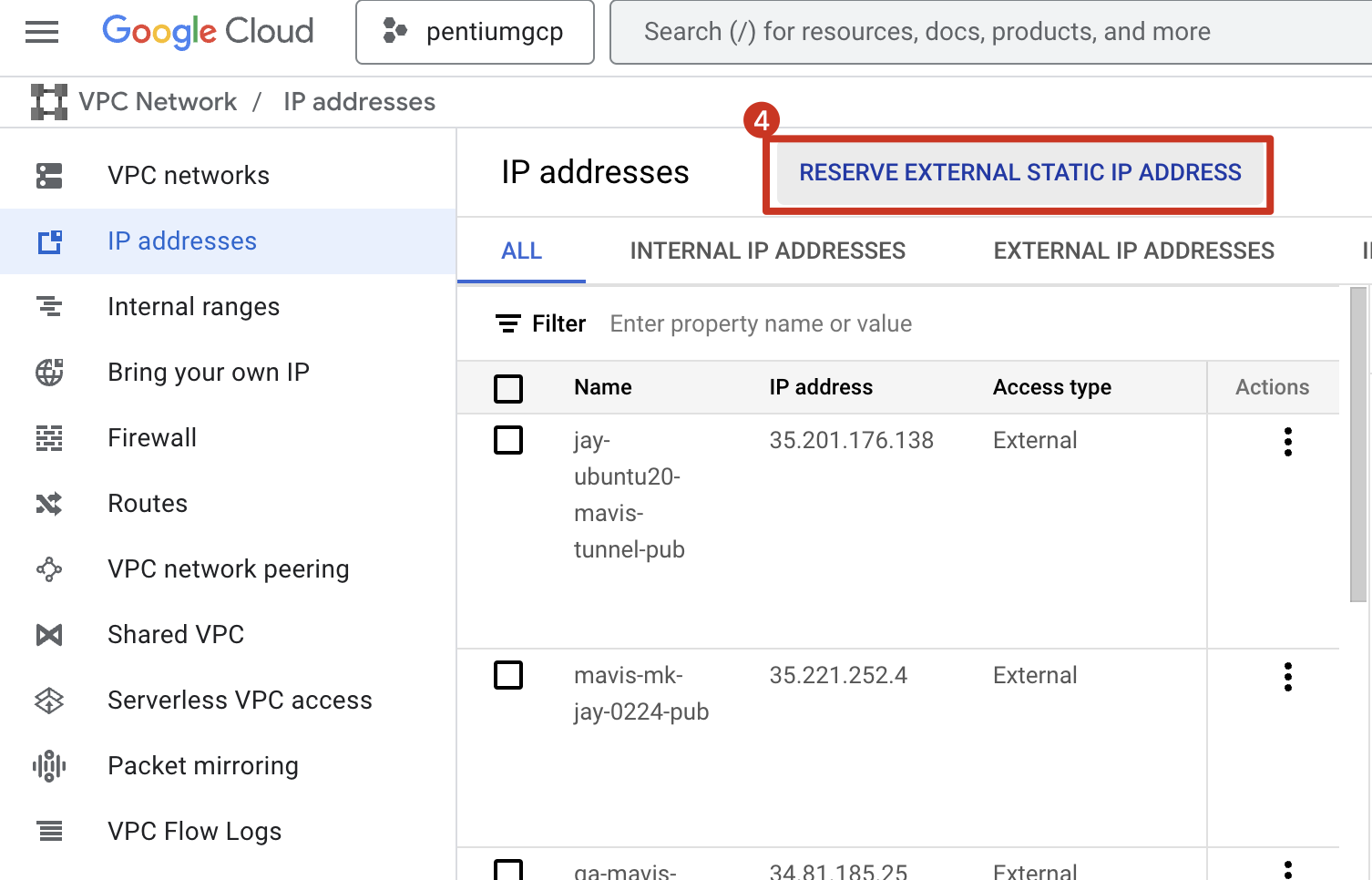Viewport: 1372px width, 880px height.
Task: Click the VPC networks sidebar icon
Action: [x=49, y=176]
